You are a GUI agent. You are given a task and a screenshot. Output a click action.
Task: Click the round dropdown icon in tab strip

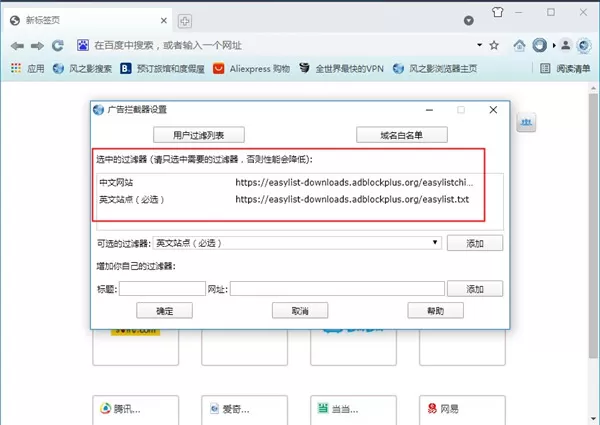tap(468, 21)
